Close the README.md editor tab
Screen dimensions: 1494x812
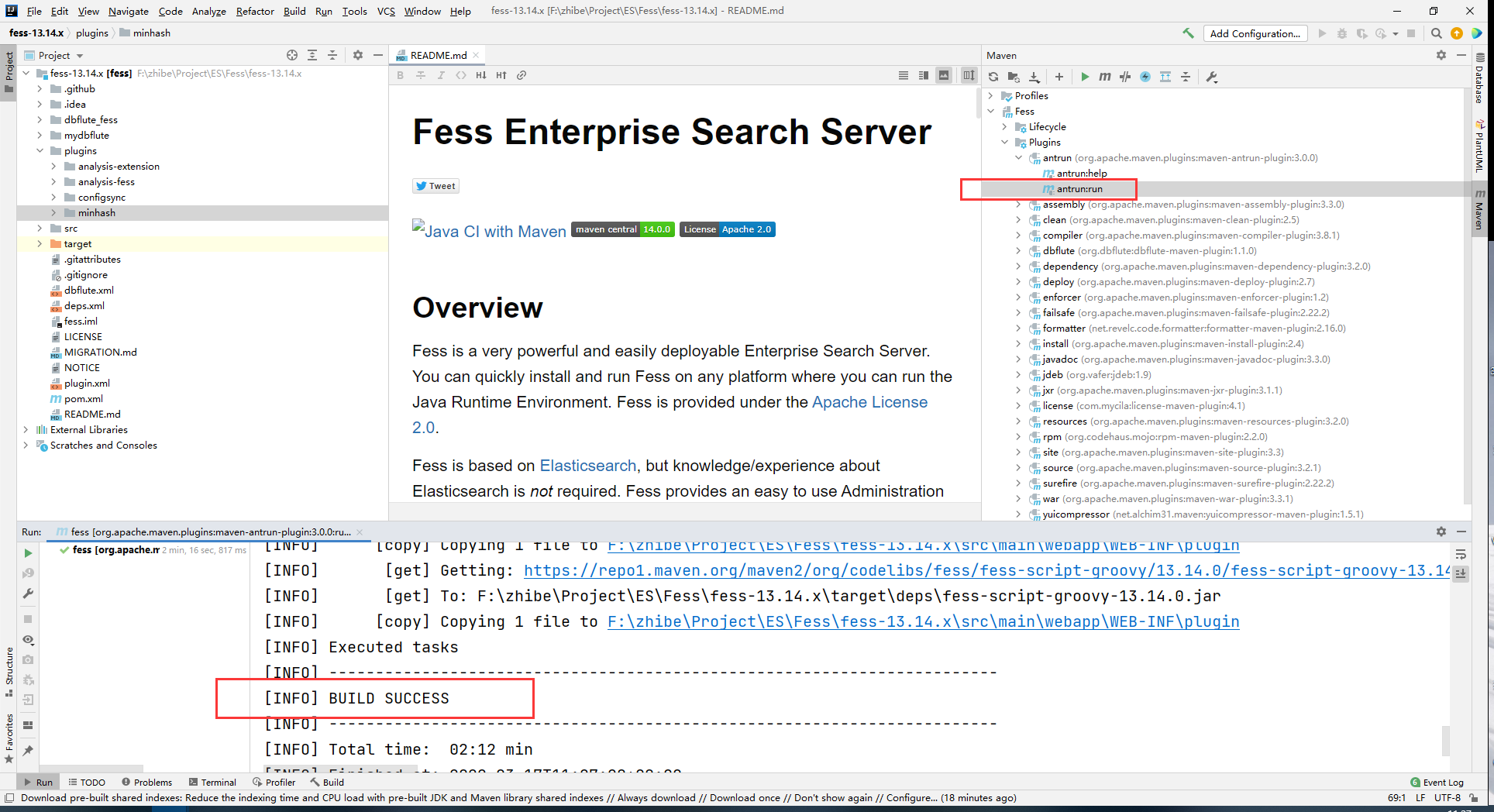click(476, 55)
